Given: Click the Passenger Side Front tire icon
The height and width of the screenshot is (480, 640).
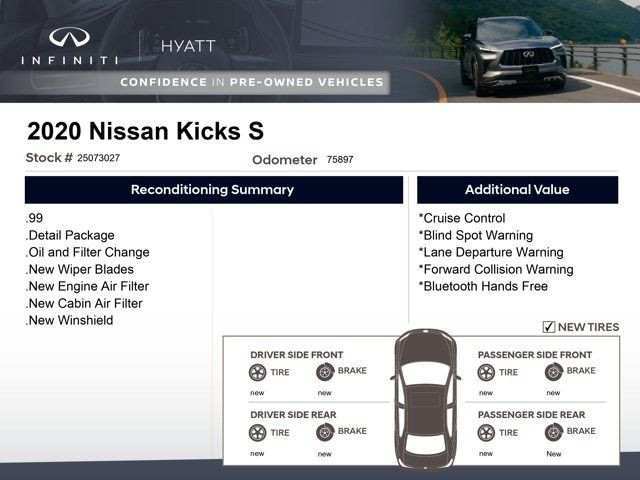Looking at the screenshot, I should 486,372.
